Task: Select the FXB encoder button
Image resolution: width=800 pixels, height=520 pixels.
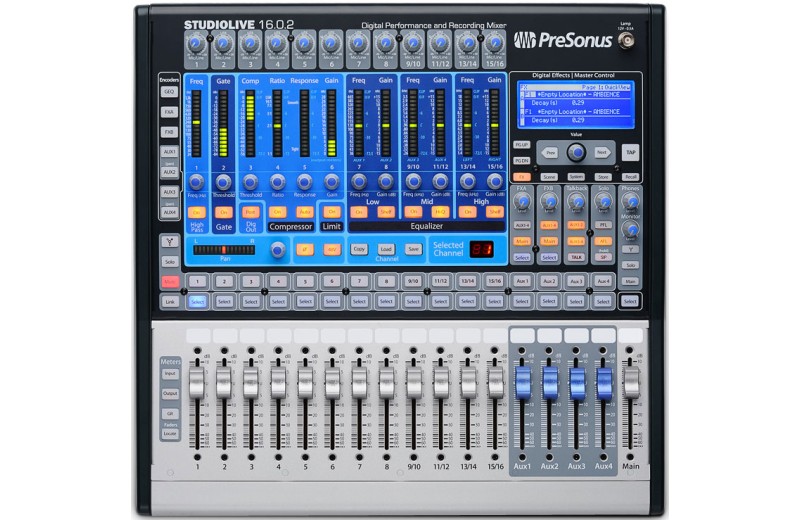Action: click(x=169, y=132)
